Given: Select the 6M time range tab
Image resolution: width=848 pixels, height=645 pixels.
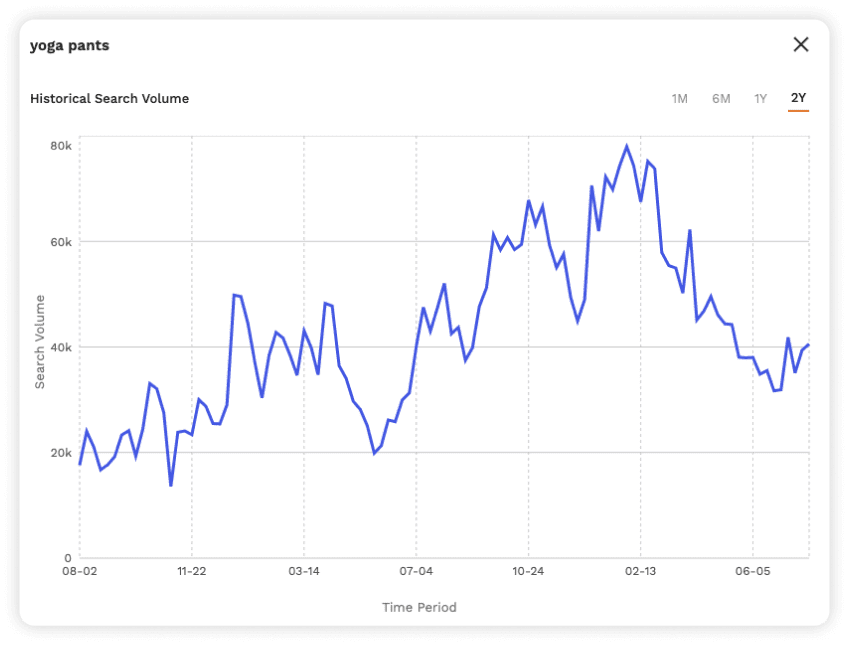Looking at the screenshot, I should (x=721, y=98).
